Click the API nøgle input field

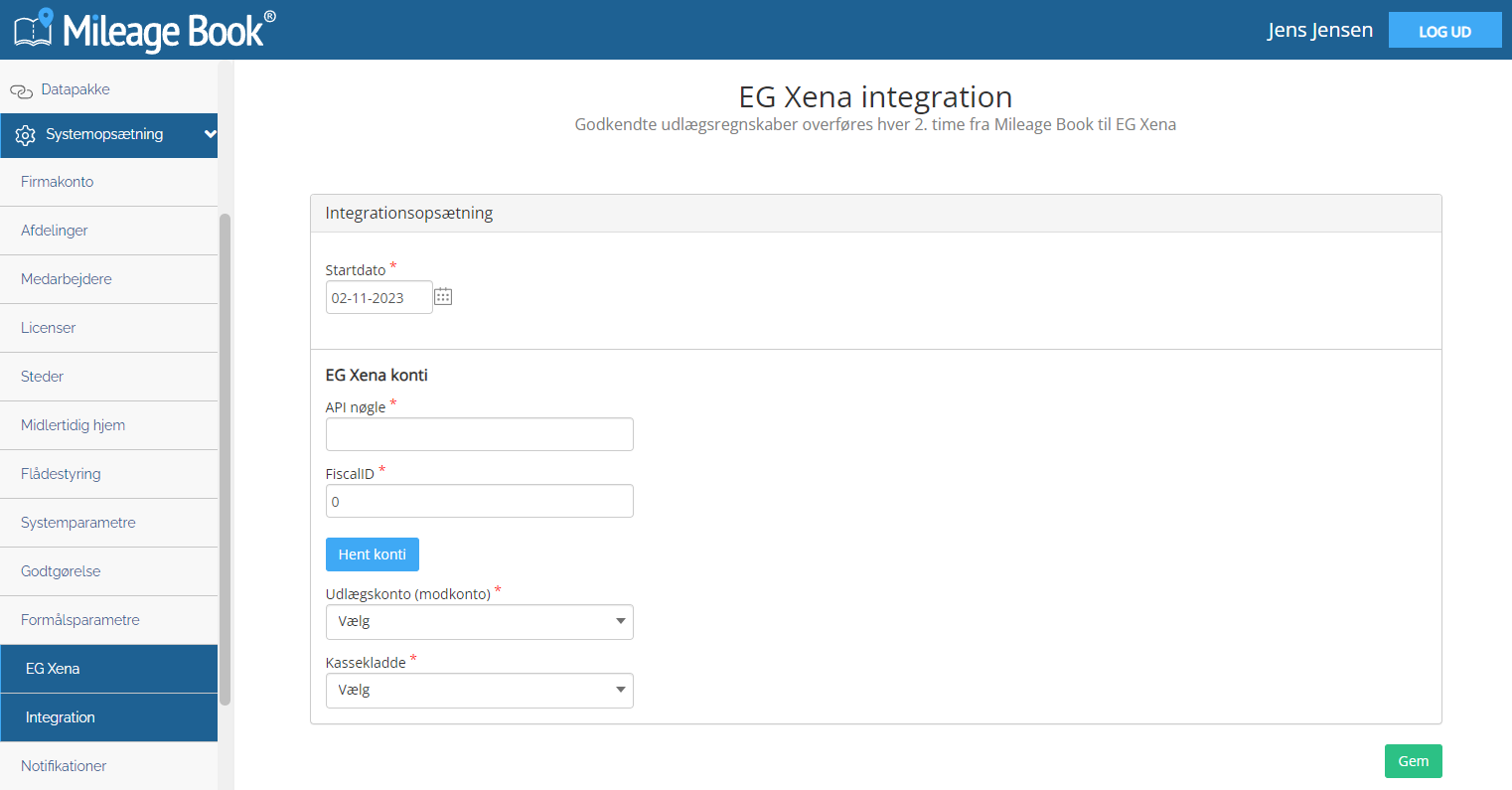480,434
